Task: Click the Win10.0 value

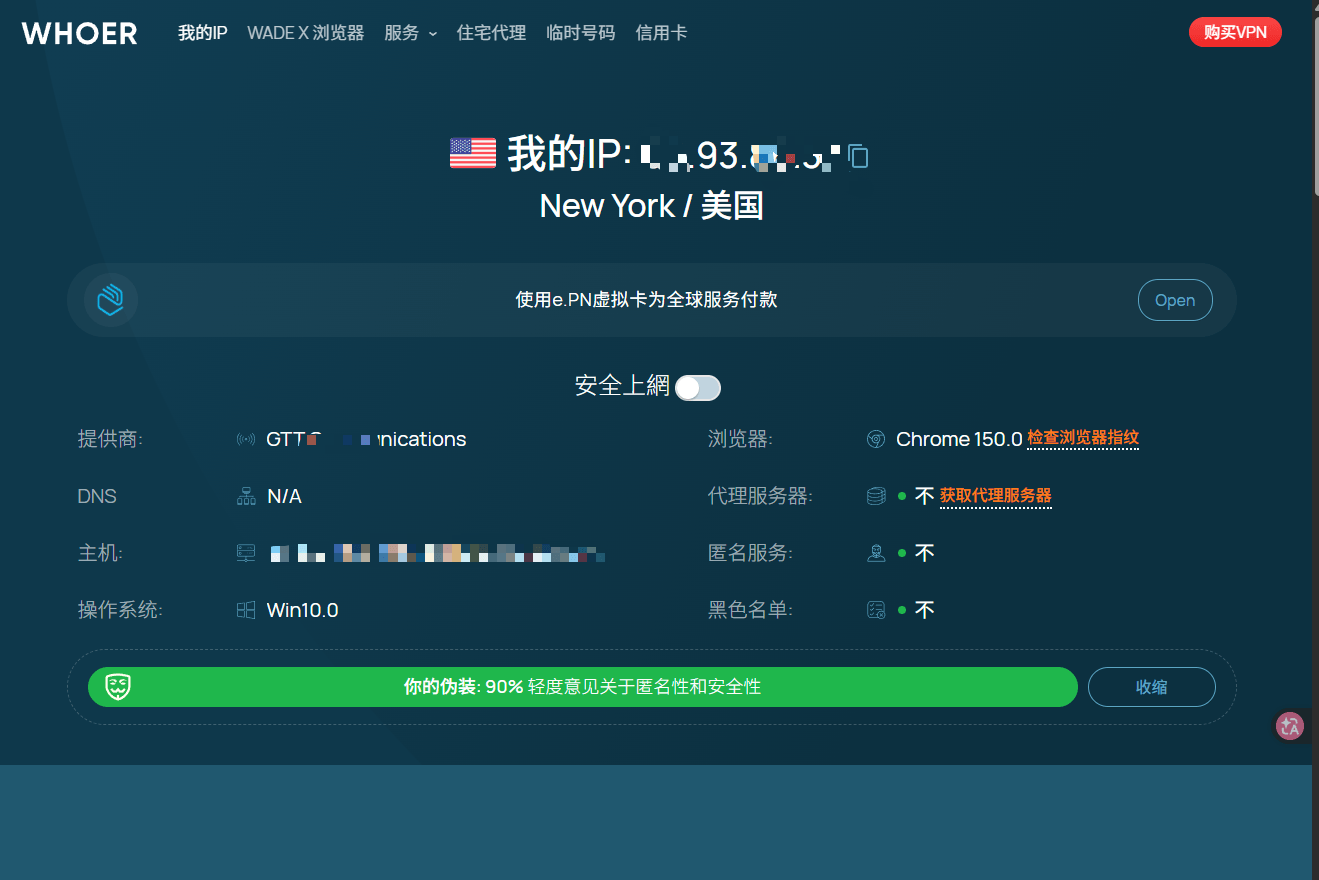Action: (x=302, y=610)
